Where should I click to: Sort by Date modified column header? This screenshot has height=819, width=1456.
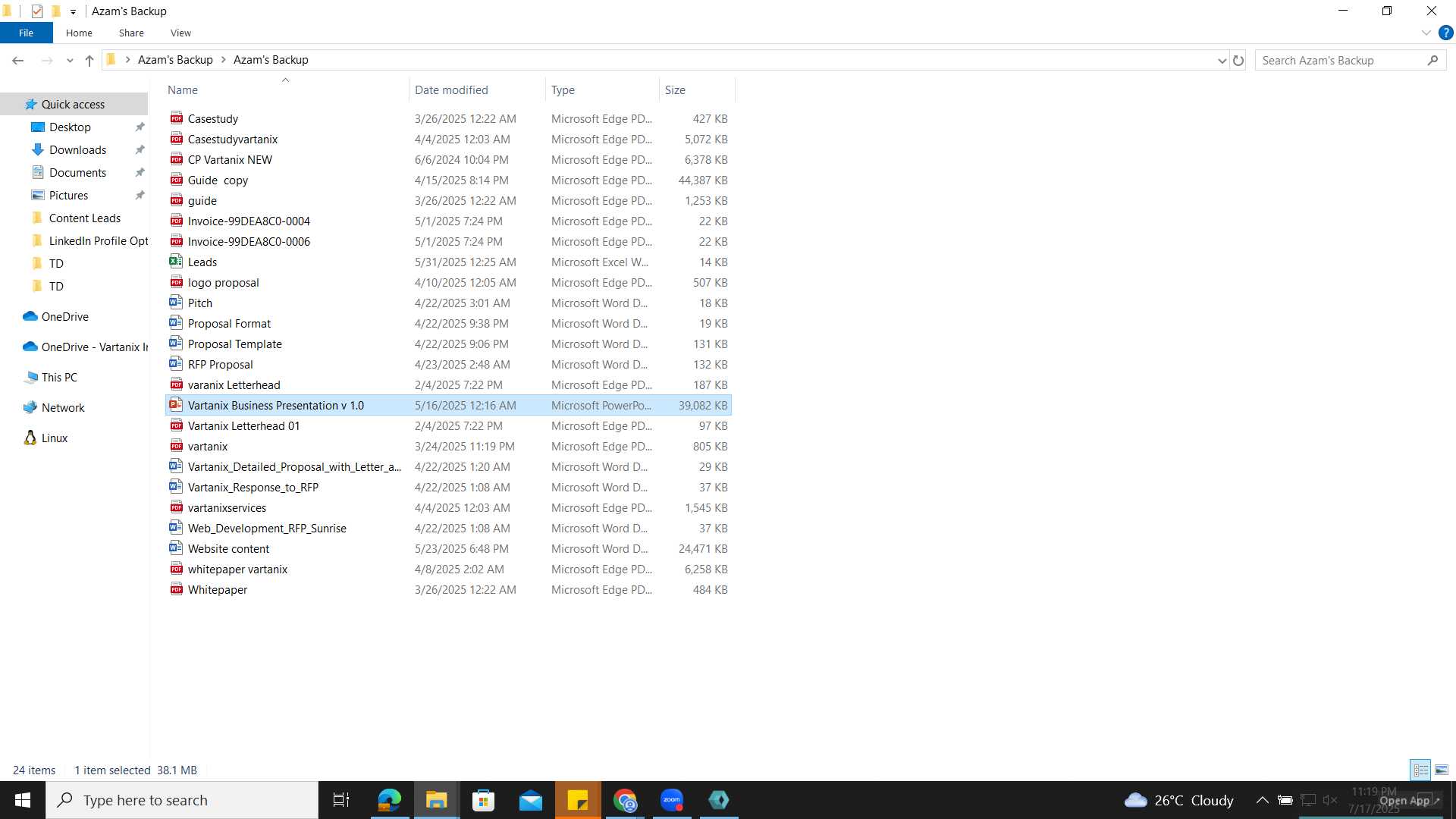tap(477, 89)
